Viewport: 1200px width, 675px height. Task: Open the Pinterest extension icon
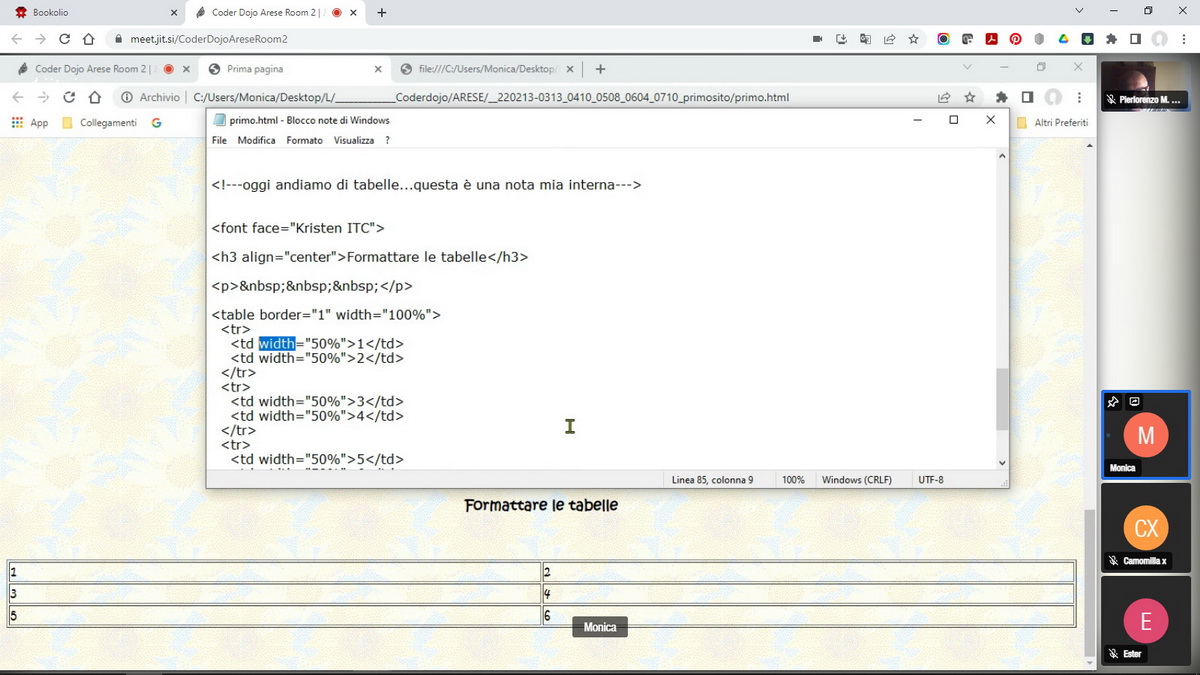click(x=1015, y=39)
